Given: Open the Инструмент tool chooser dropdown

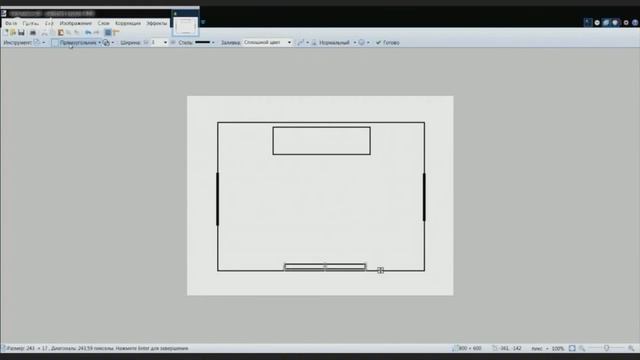Looking at the screenshot, I should point(40,42).
